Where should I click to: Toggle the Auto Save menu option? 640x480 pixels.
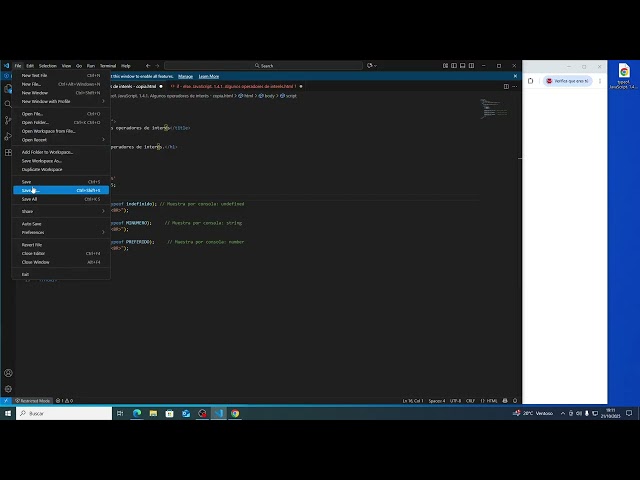[61, 224]
